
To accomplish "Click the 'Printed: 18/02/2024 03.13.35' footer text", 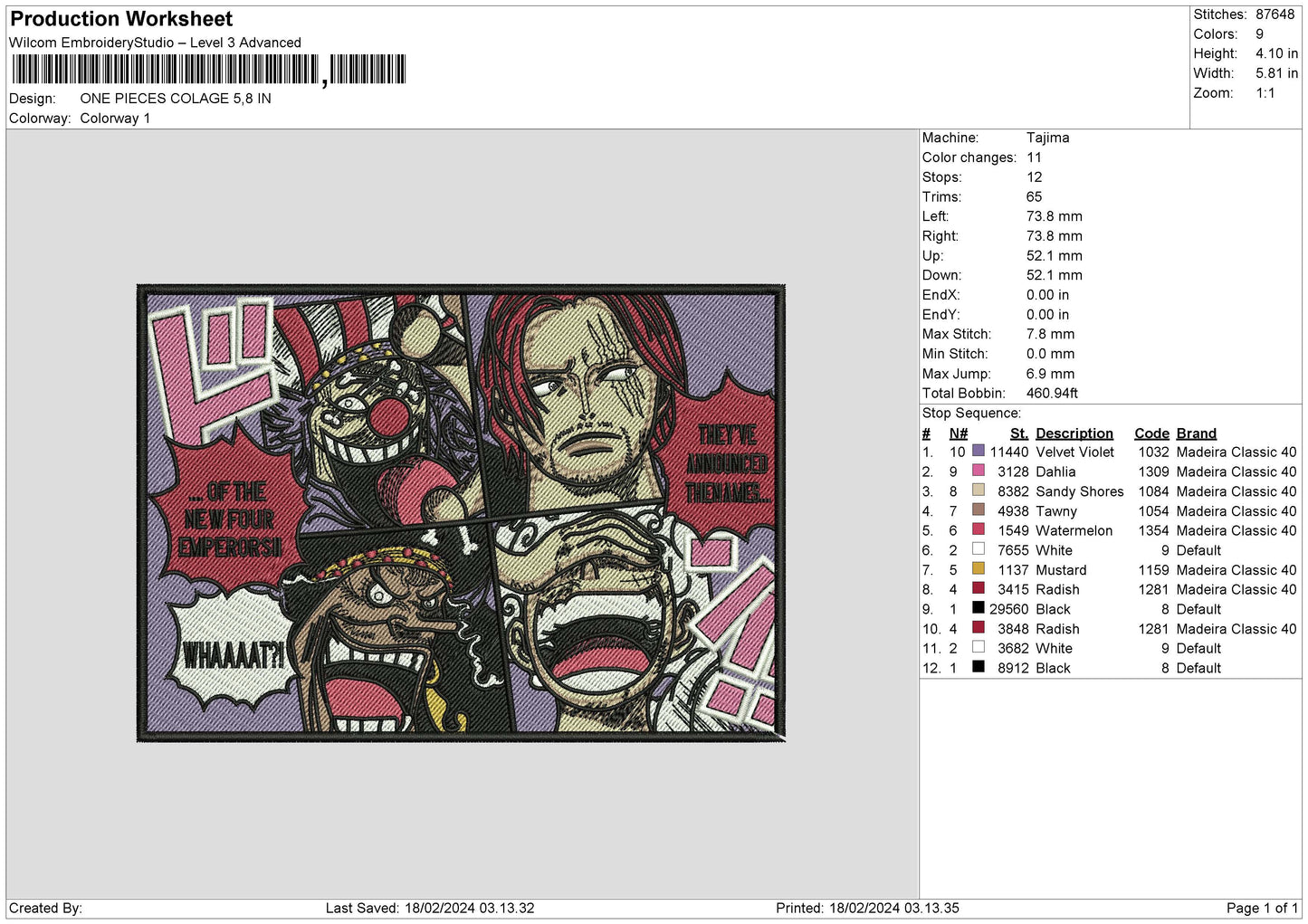I will click(867, 908).
